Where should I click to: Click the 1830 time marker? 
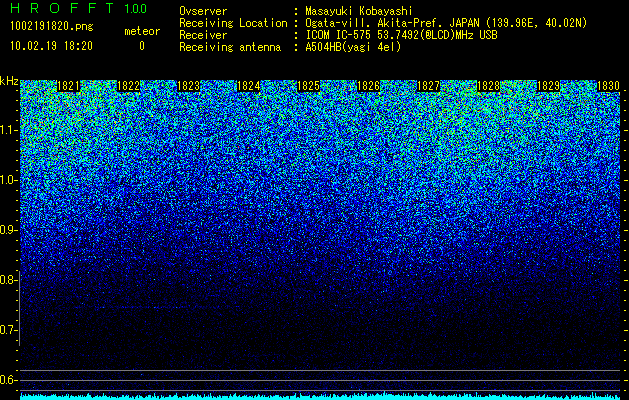(x=609, y=86)
